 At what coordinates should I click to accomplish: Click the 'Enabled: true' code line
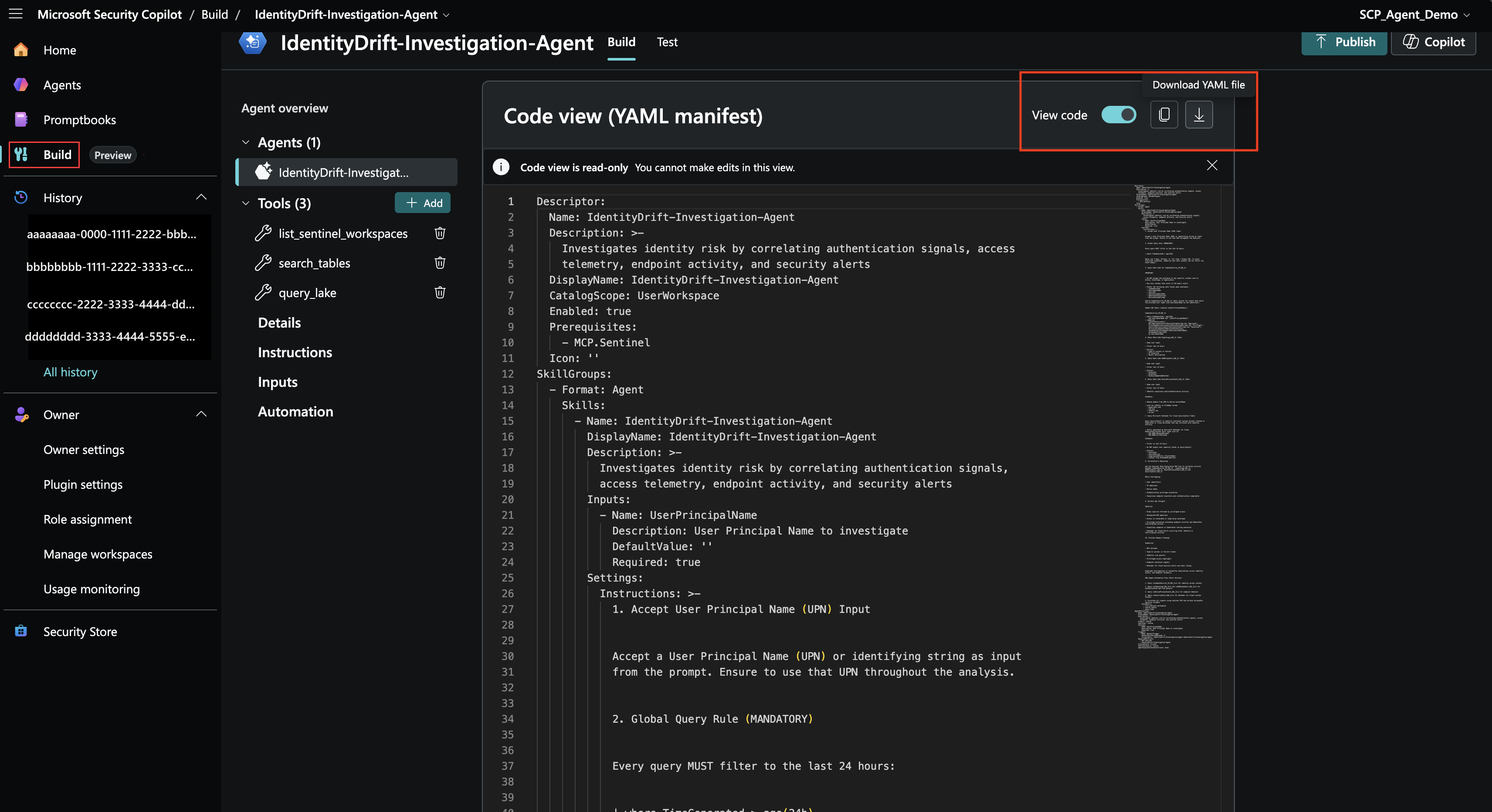(590, 311)
